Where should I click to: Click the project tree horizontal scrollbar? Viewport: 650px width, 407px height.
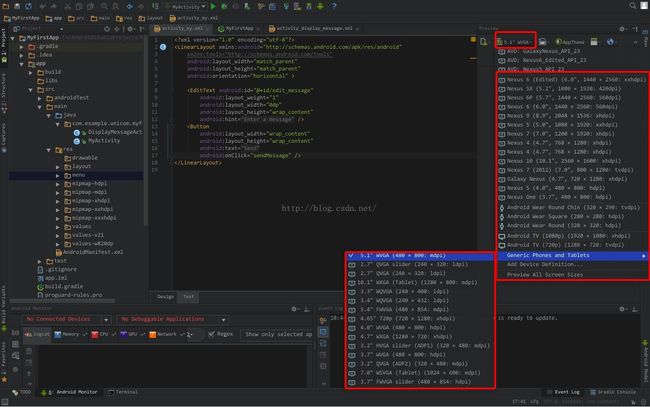62,300
